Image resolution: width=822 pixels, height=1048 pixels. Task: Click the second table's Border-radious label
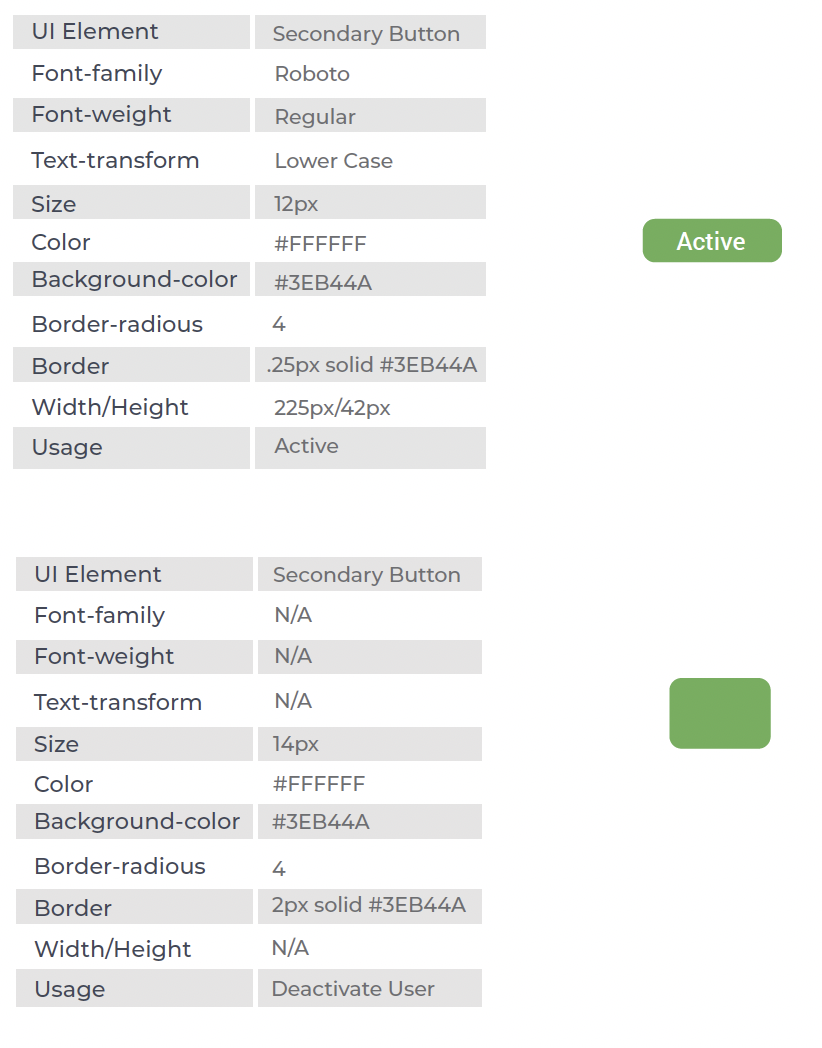click(x=120, y=866)
